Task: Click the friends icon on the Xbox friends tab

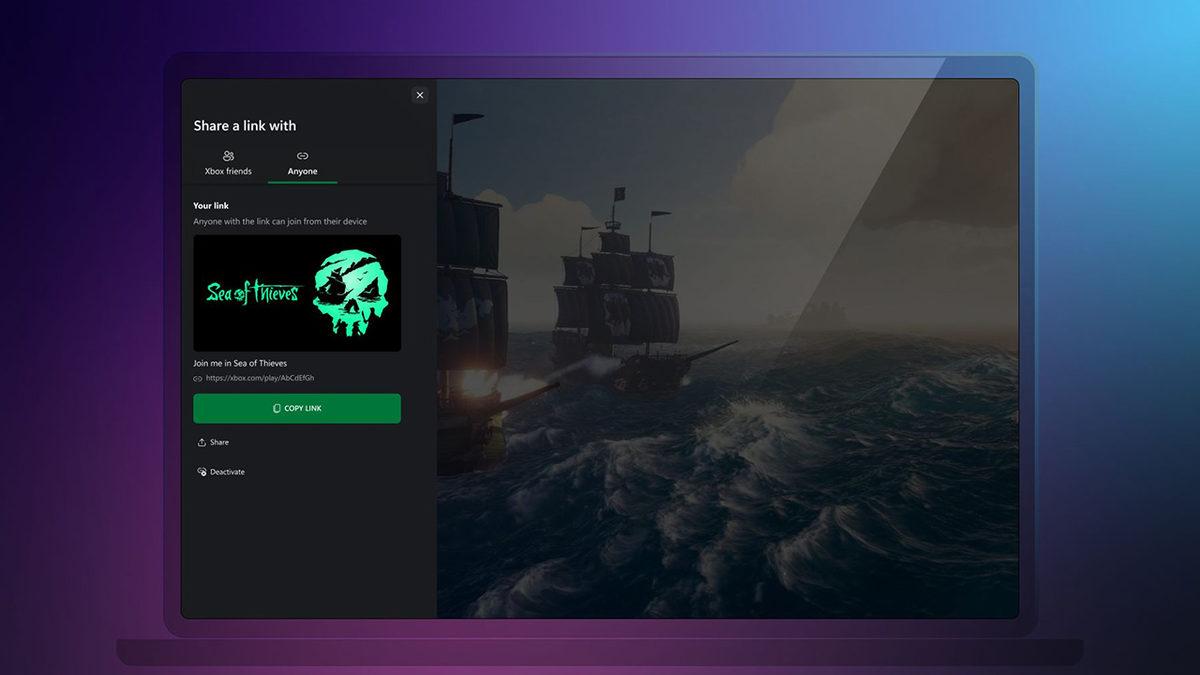Action: coord(227,157)
